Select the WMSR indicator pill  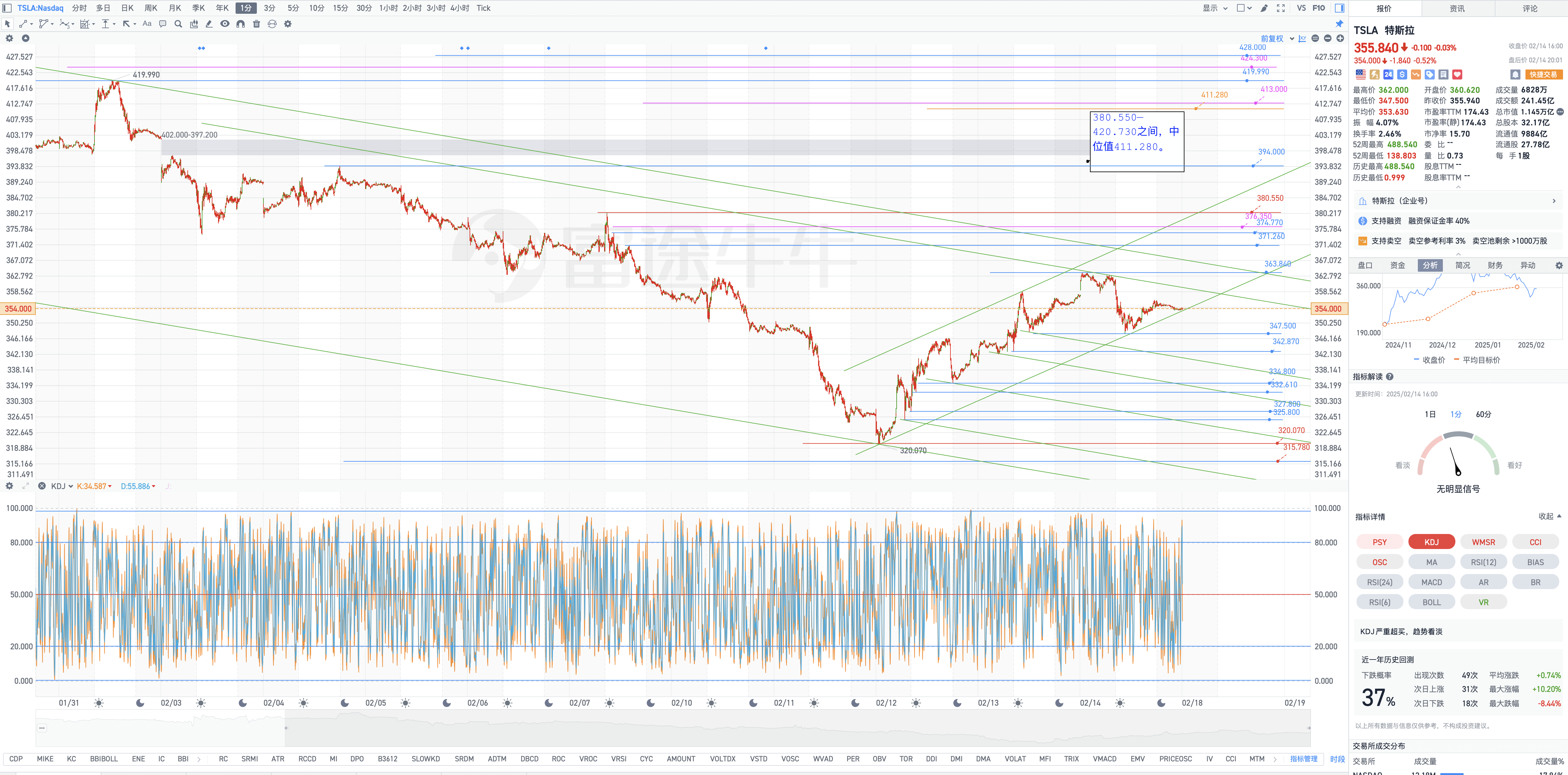[x=1484, y=542]
